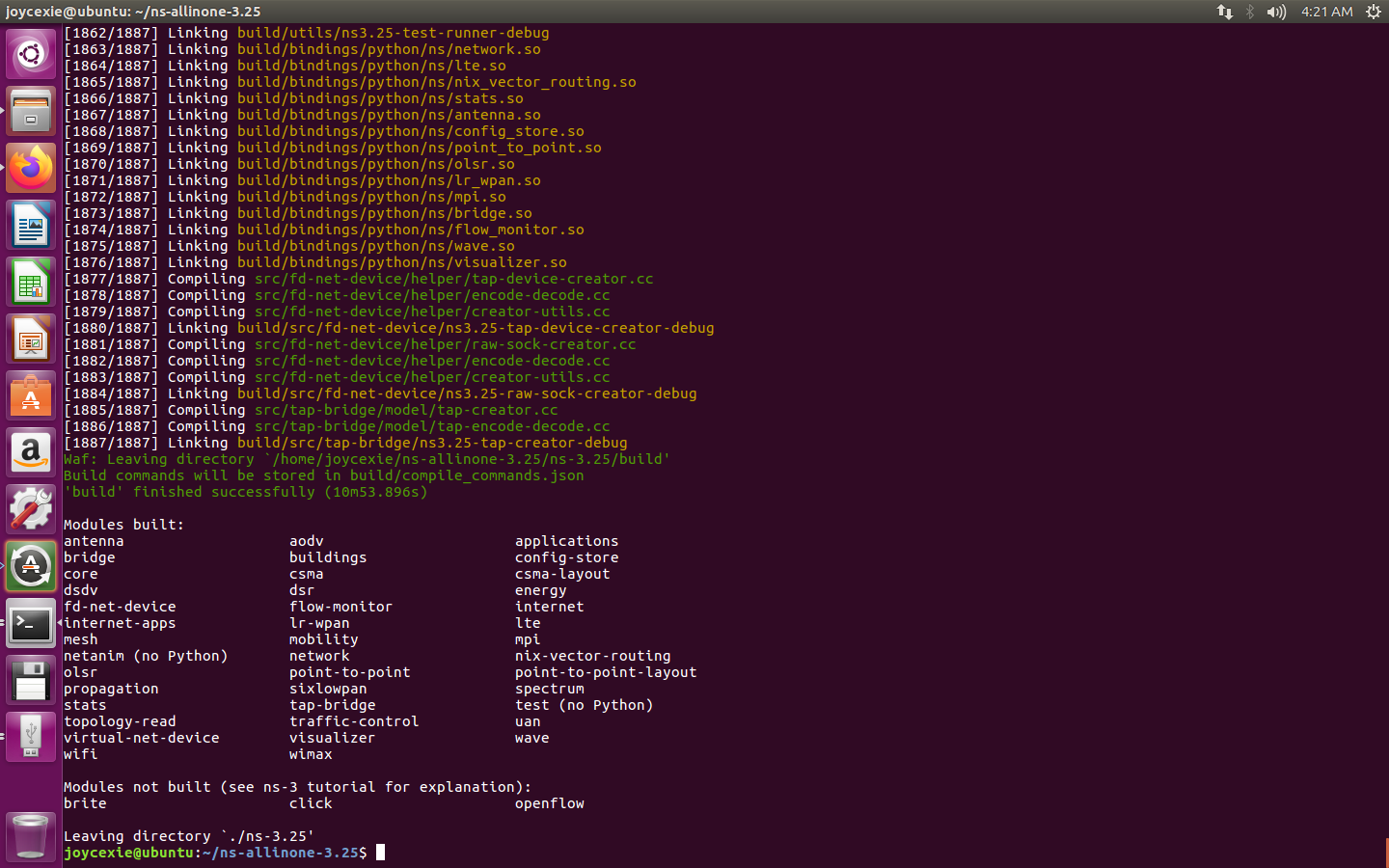The image size is (1389, 868).
Task: Click the 'lr-wpan' module name
Action: point(319,623)
